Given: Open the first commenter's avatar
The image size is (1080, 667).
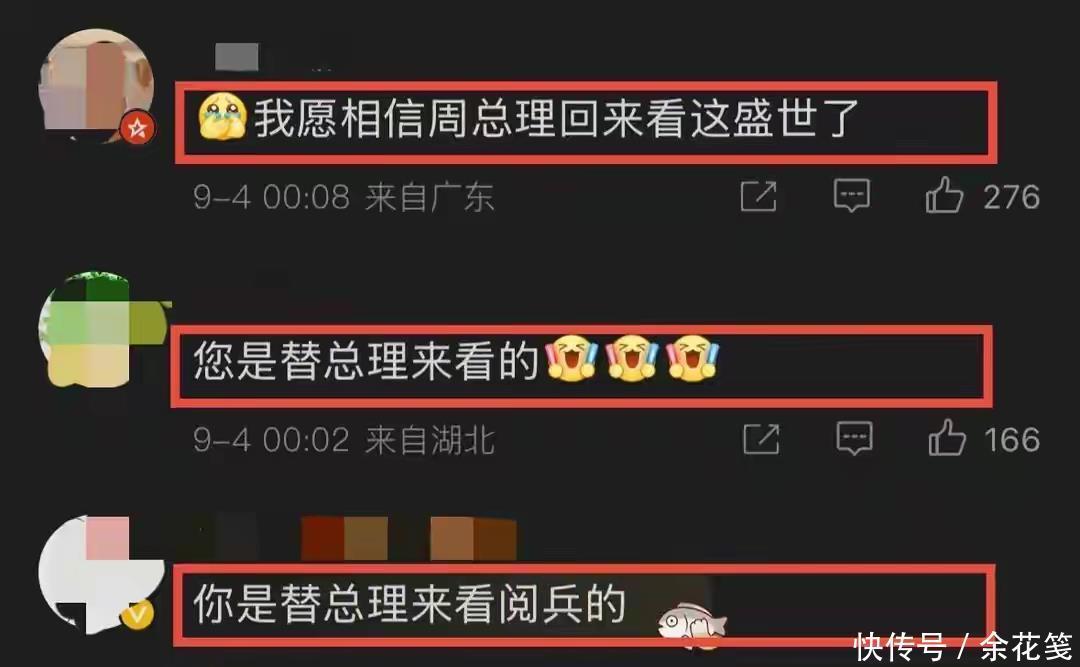Looking at the screenshot, I should tap(96, 85).
